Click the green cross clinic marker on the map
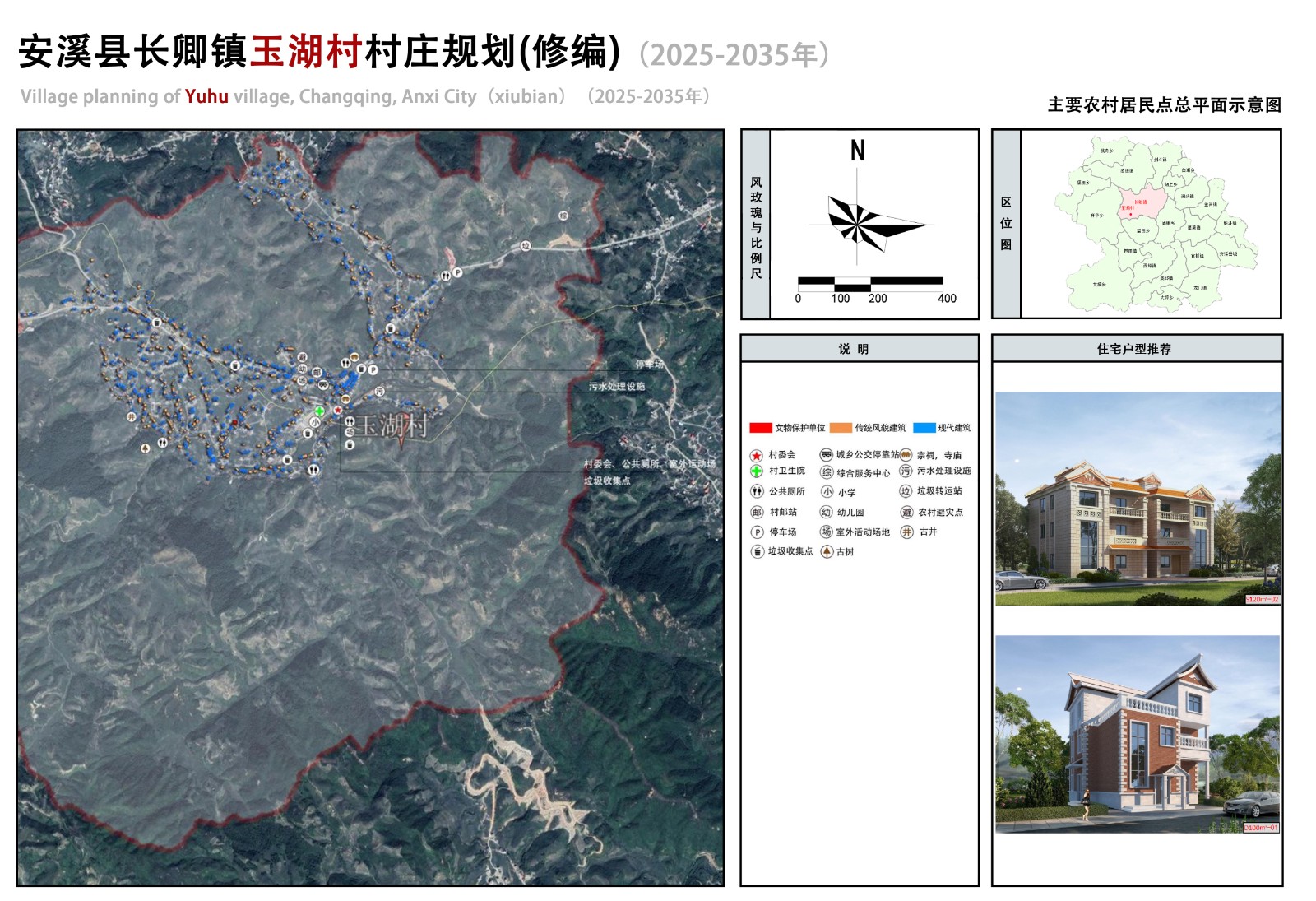The image size is (1316, 901). point(319,411)
